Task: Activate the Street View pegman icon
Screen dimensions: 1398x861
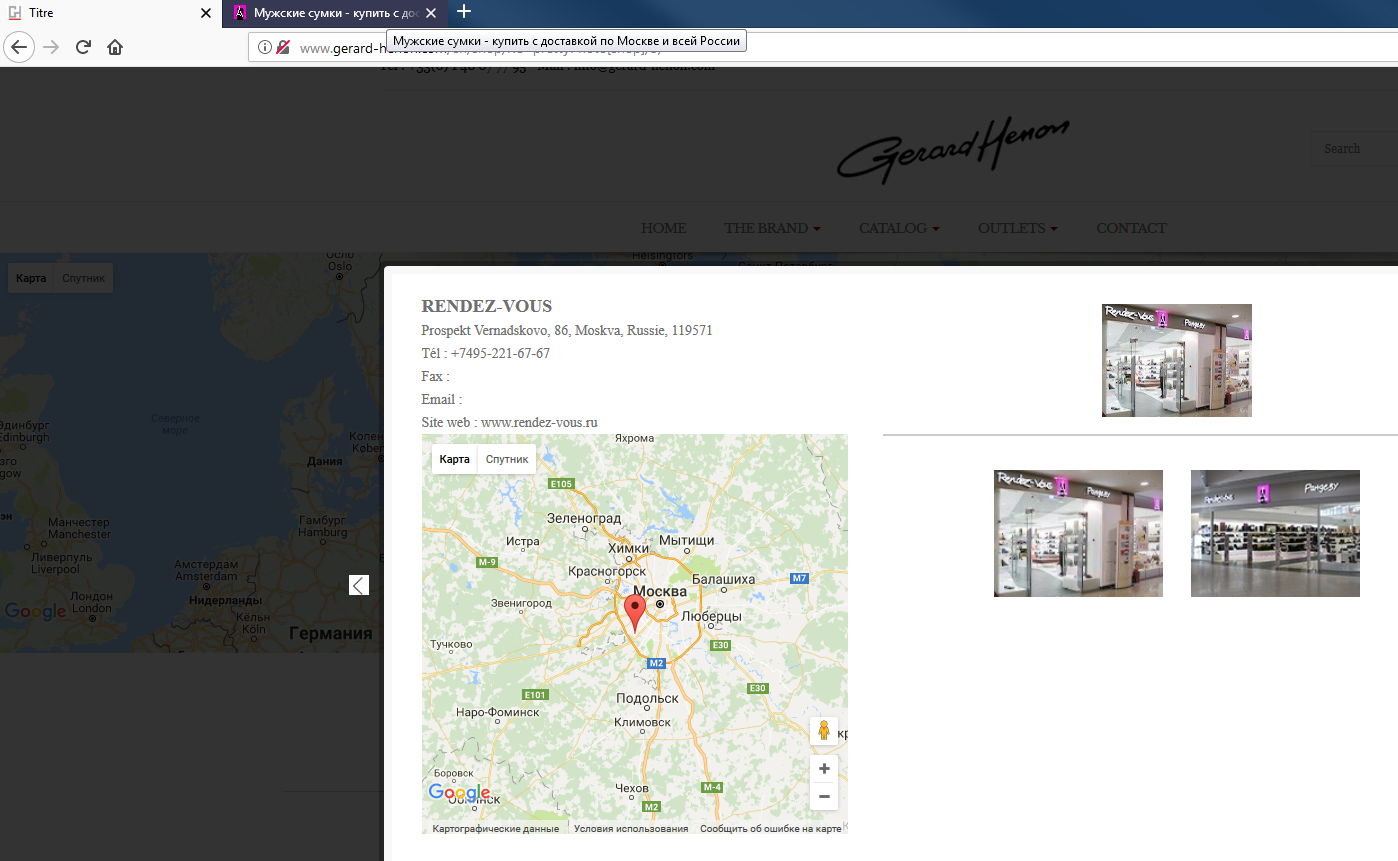Action: click(x=824, y=731)
